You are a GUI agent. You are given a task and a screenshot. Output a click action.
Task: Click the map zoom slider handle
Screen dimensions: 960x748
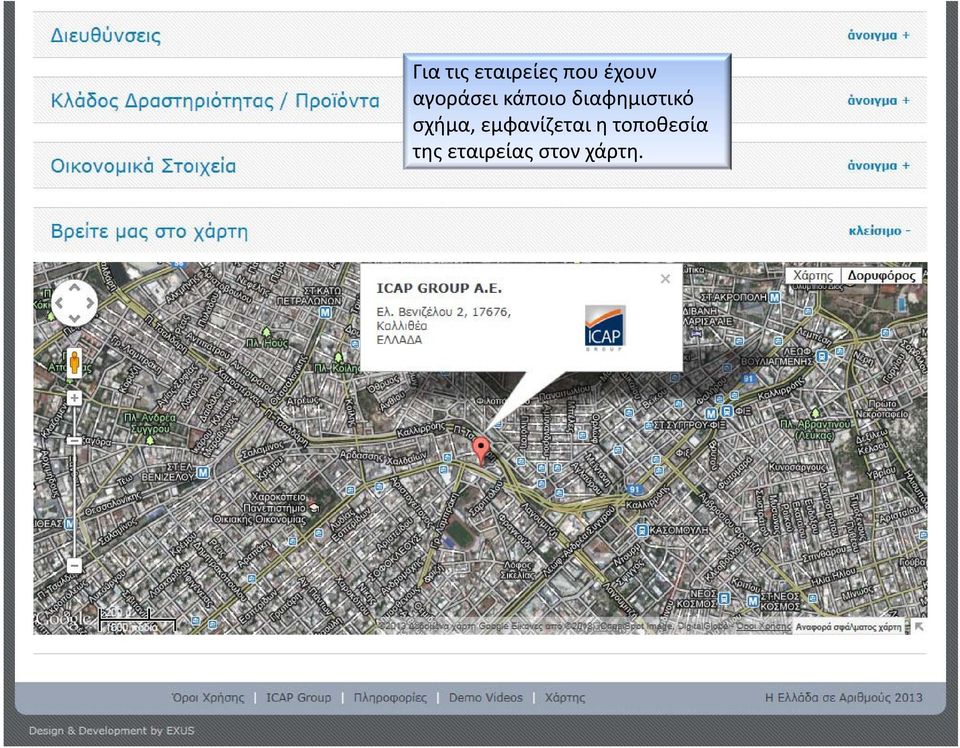coord(74,441)
